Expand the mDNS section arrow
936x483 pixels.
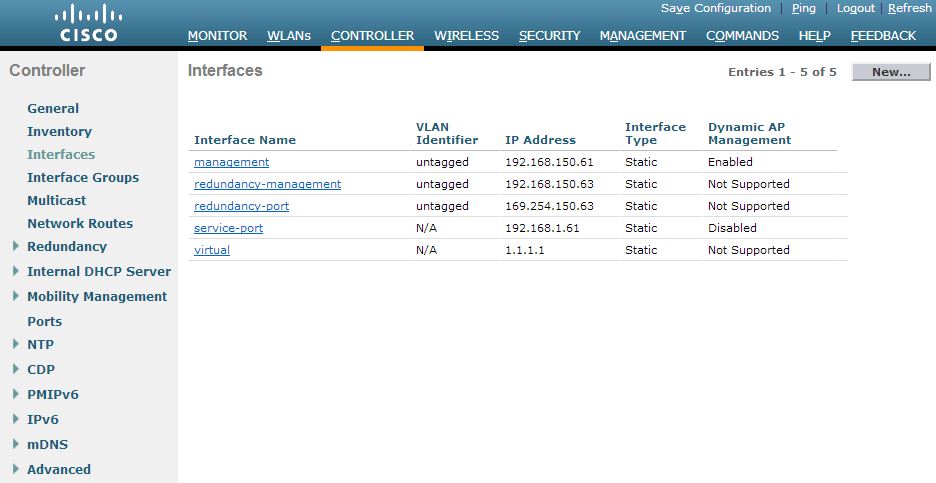click(x=16, y=444)
